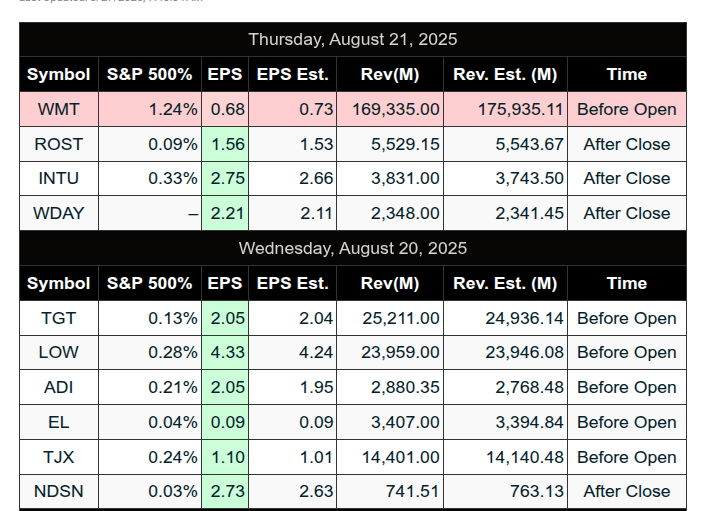Select the WDAY symbol cell

click(x=59, y=213)
